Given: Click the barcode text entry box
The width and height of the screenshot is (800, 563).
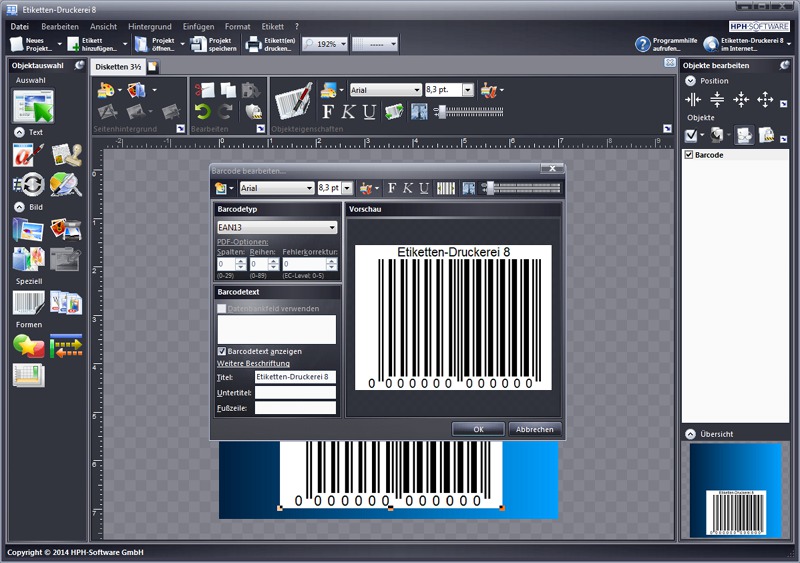Looking at the screenshot, I should coord(277,329).
